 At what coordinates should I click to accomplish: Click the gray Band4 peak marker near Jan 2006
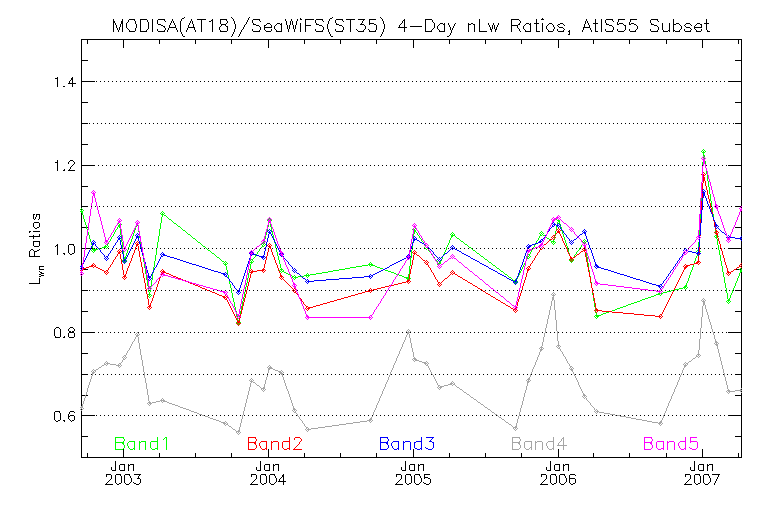coord(553,295)
